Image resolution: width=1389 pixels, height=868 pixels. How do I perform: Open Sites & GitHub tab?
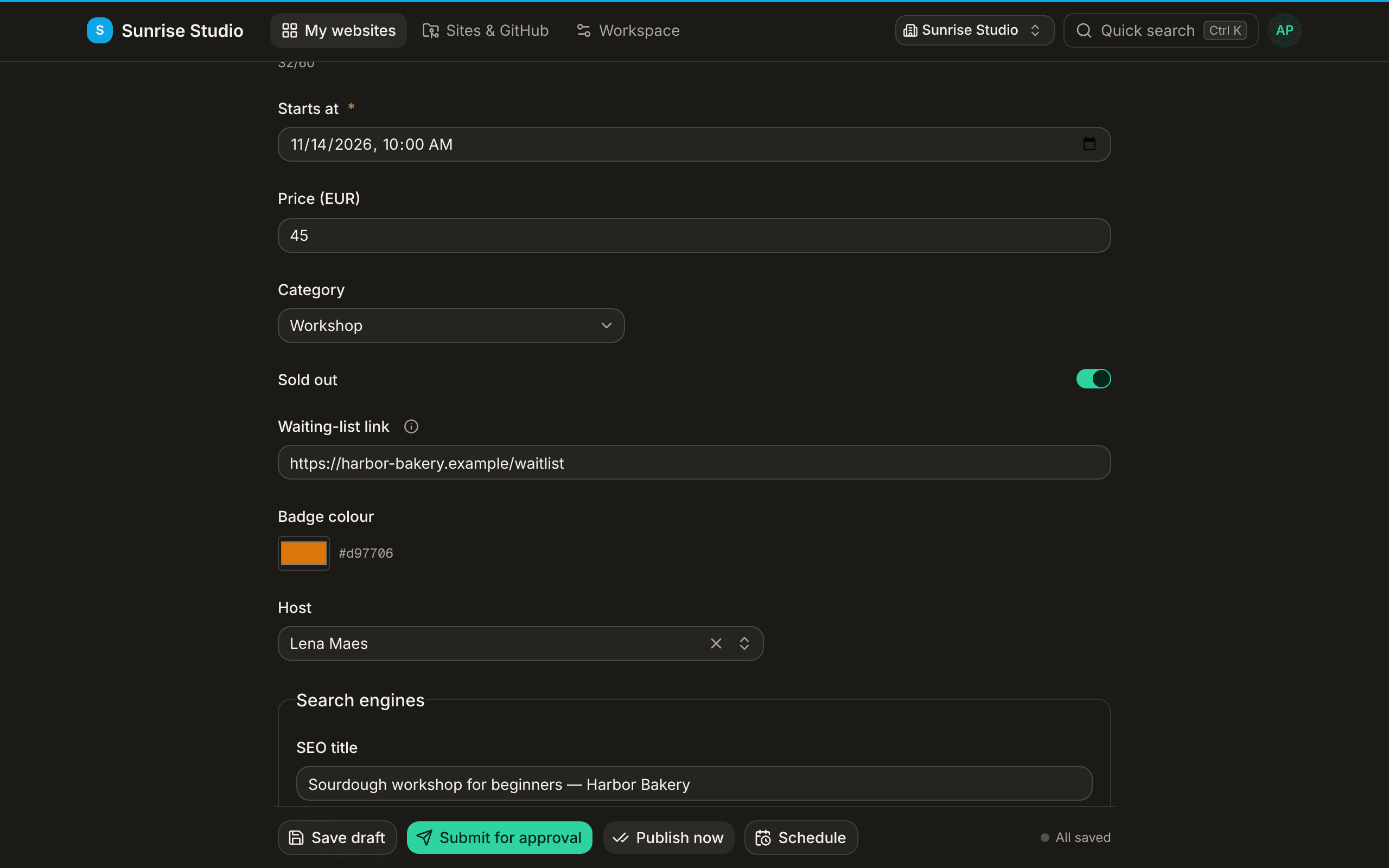click(486, 30)
